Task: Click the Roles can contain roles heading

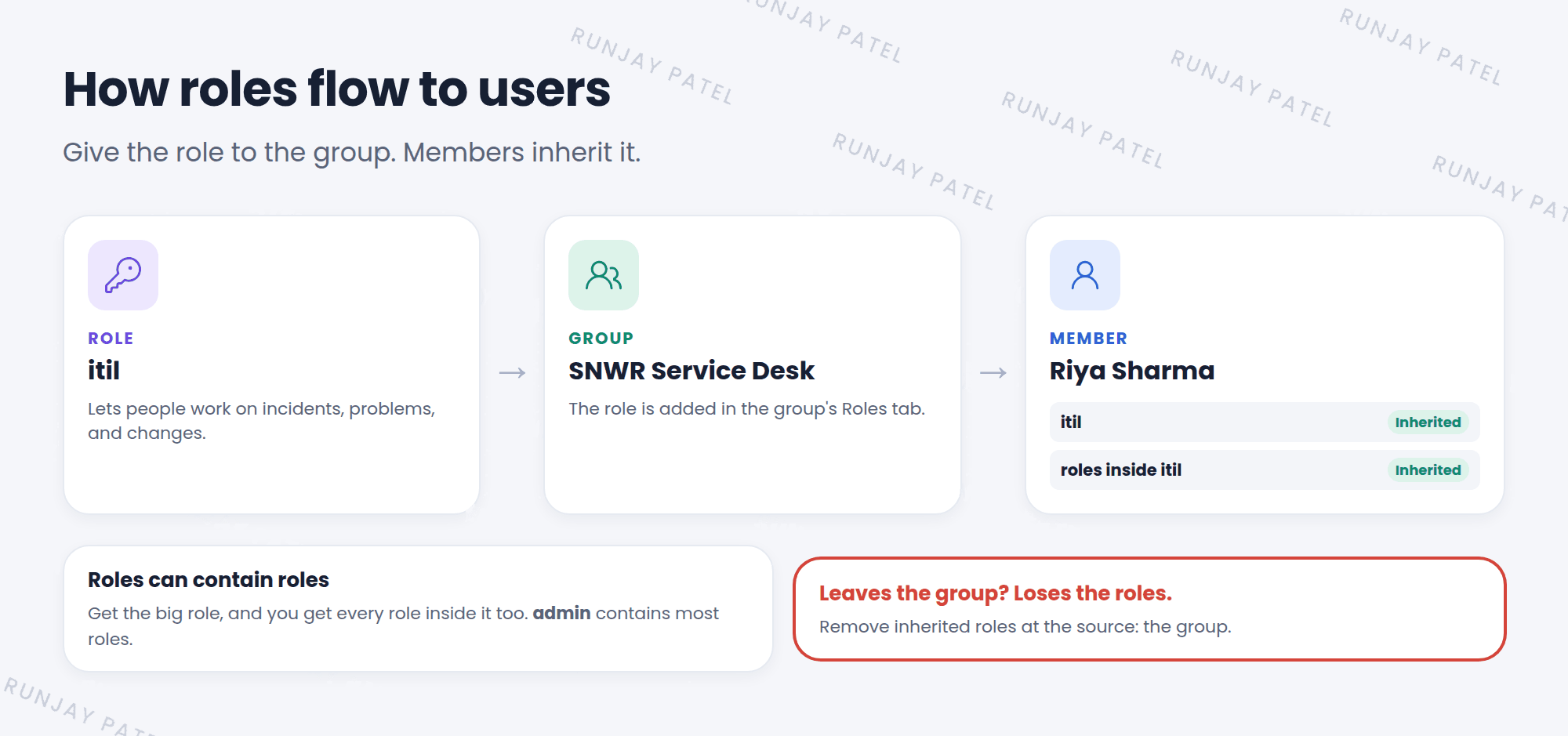Action: point(209,580)
